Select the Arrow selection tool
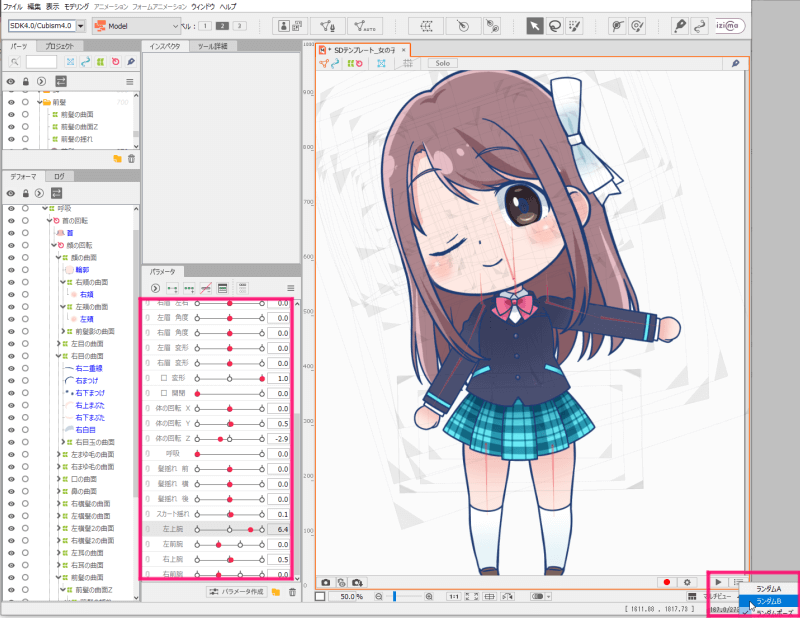Screen dimensions: 800x618 pyautogui.click(x=534, y=26)
